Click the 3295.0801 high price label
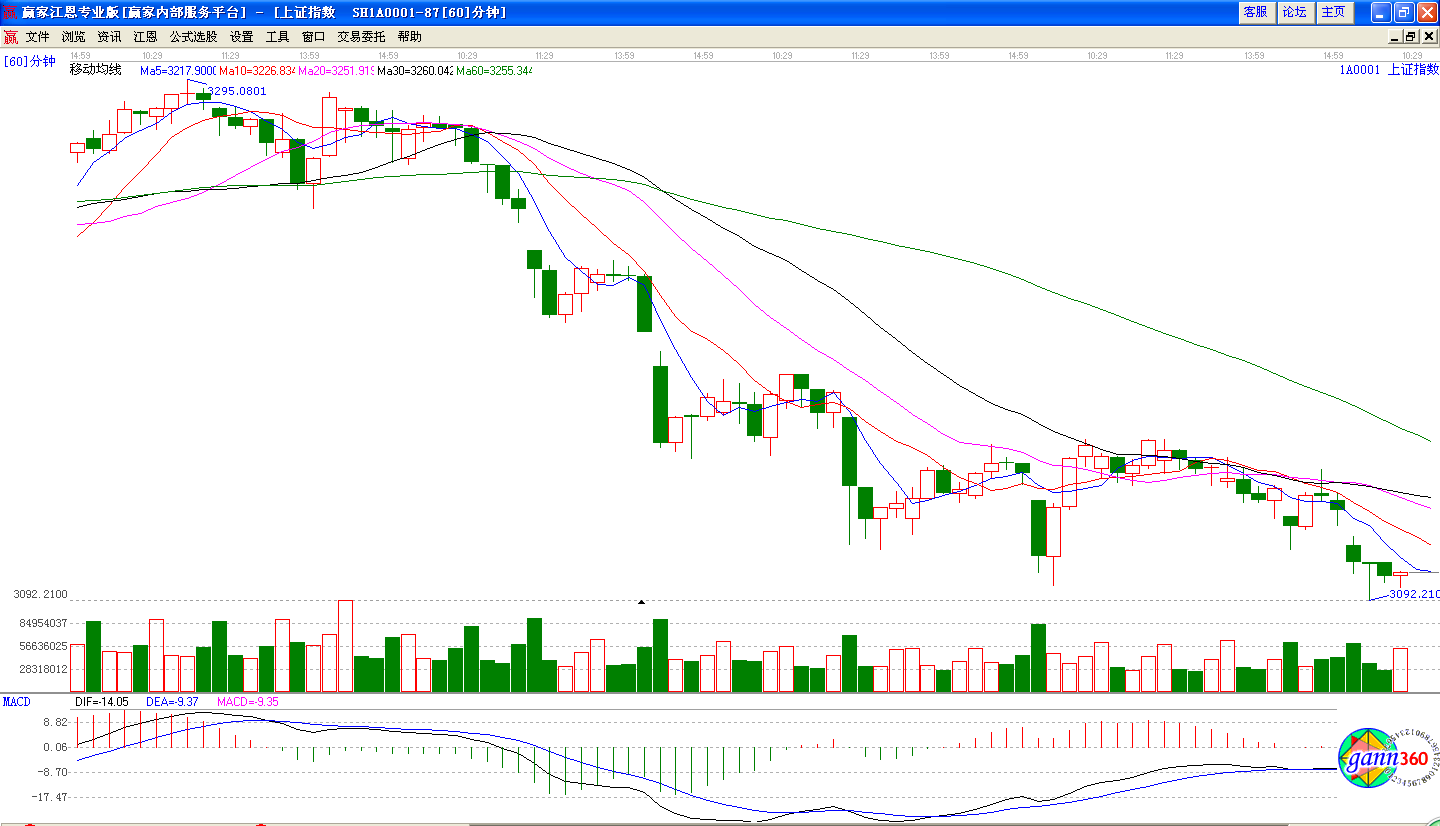1440x826 pixels. tap(237, 91)
